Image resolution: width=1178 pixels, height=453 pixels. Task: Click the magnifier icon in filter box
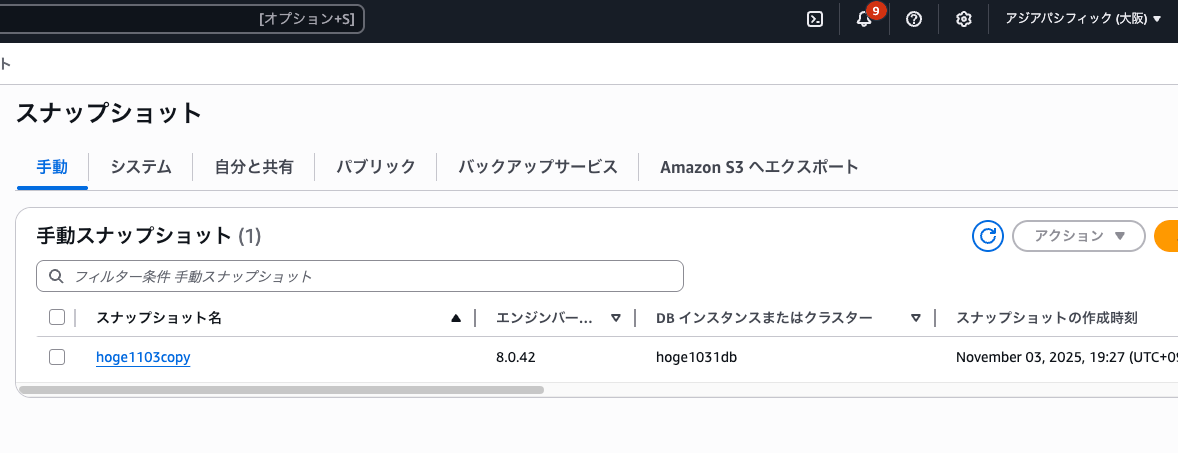coord(55,276)
